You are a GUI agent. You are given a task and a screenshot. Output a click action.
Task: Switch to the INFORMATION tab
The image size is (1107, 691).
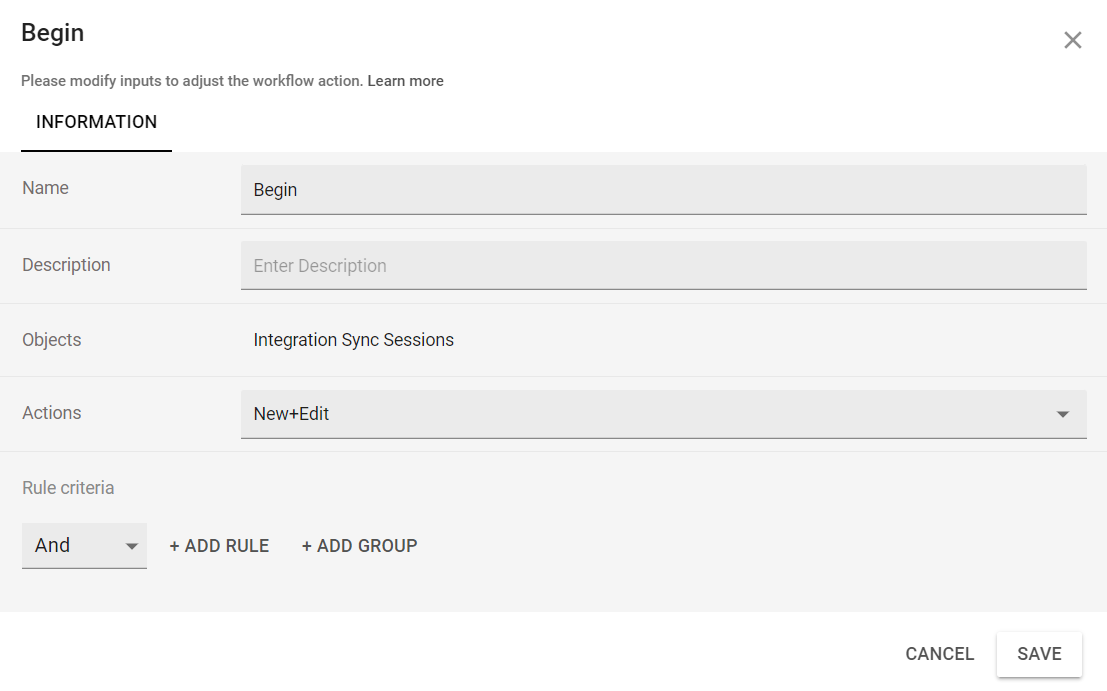tap(96, 122)
